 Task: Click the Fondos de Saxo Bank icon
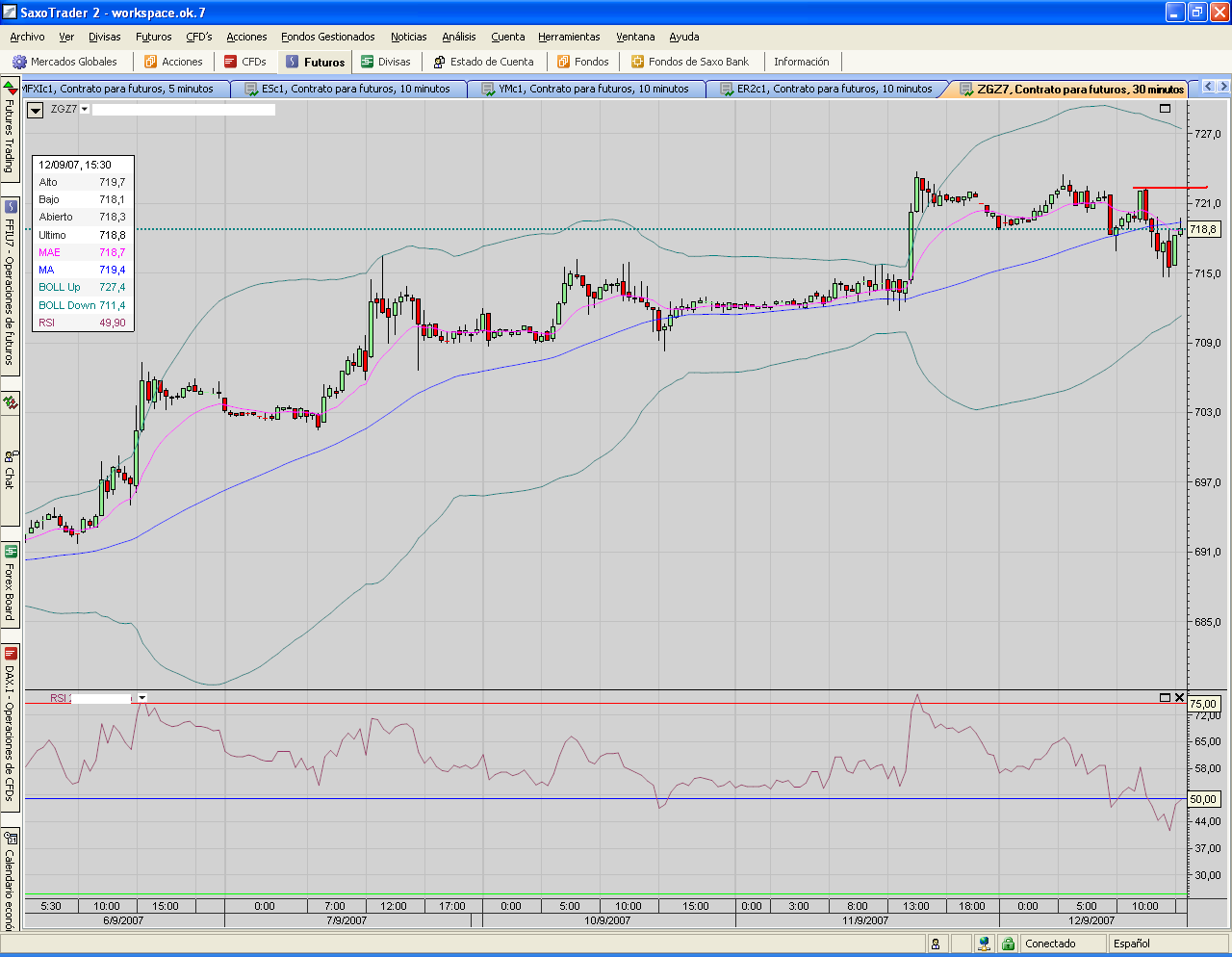[637, 62]
